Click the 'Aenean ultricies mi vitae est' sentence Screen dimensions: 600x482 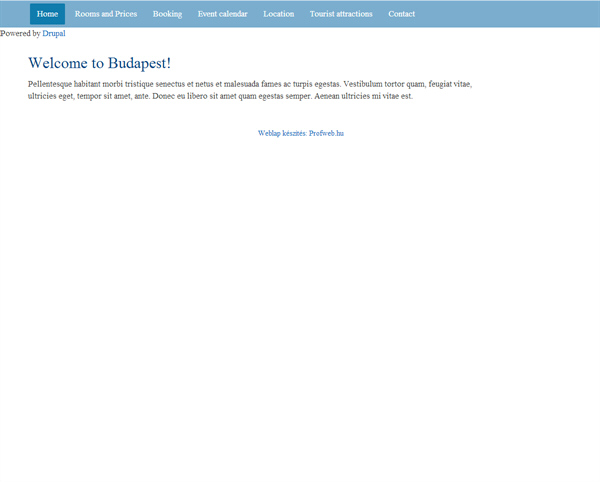[364, 96]
